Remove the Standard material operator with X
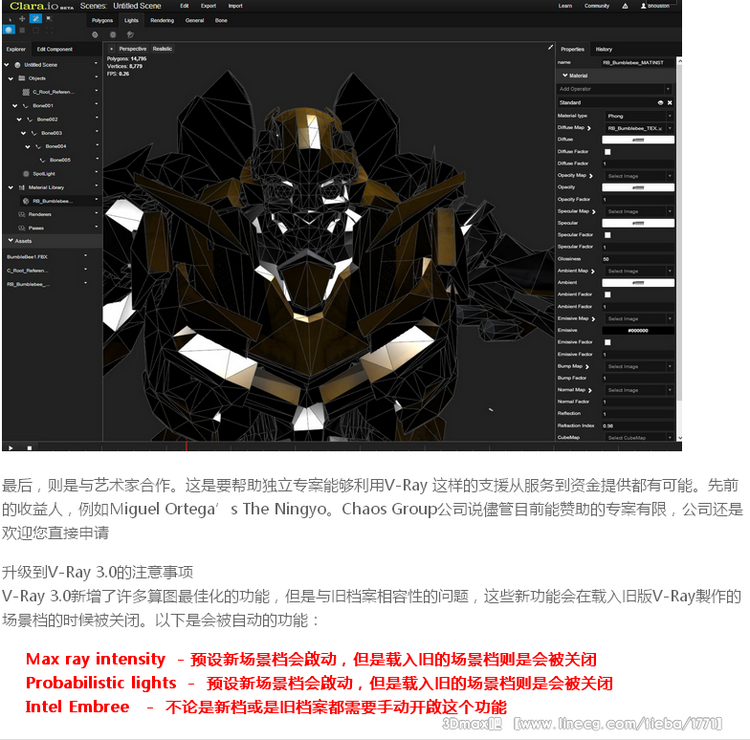Viewport: 750px width, 740px height. (670, 103)
